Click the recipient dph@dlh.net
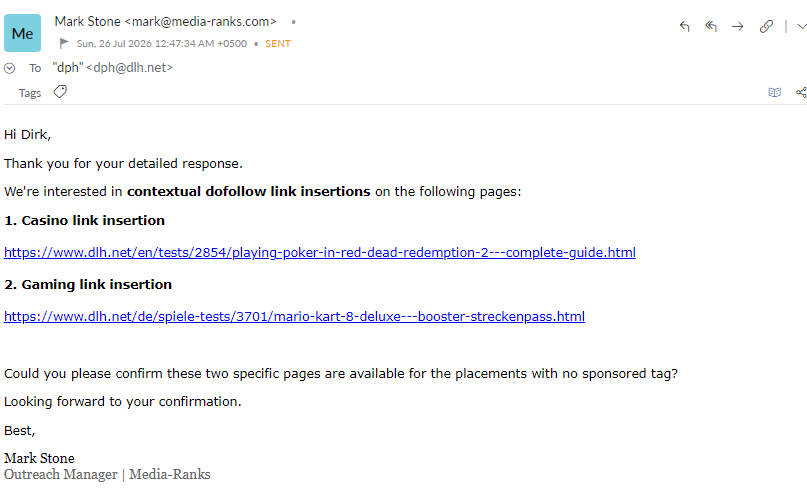The height and width of the screenshot is (500, 807). click(129, 67)
